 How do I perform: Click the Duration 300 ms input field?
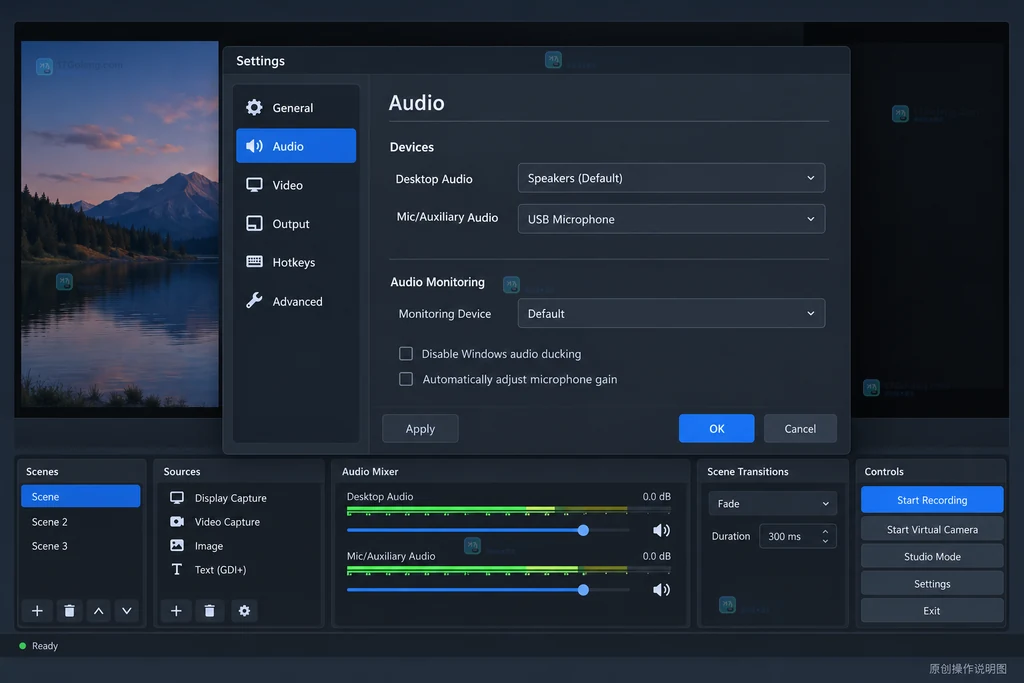pos(797,536)
